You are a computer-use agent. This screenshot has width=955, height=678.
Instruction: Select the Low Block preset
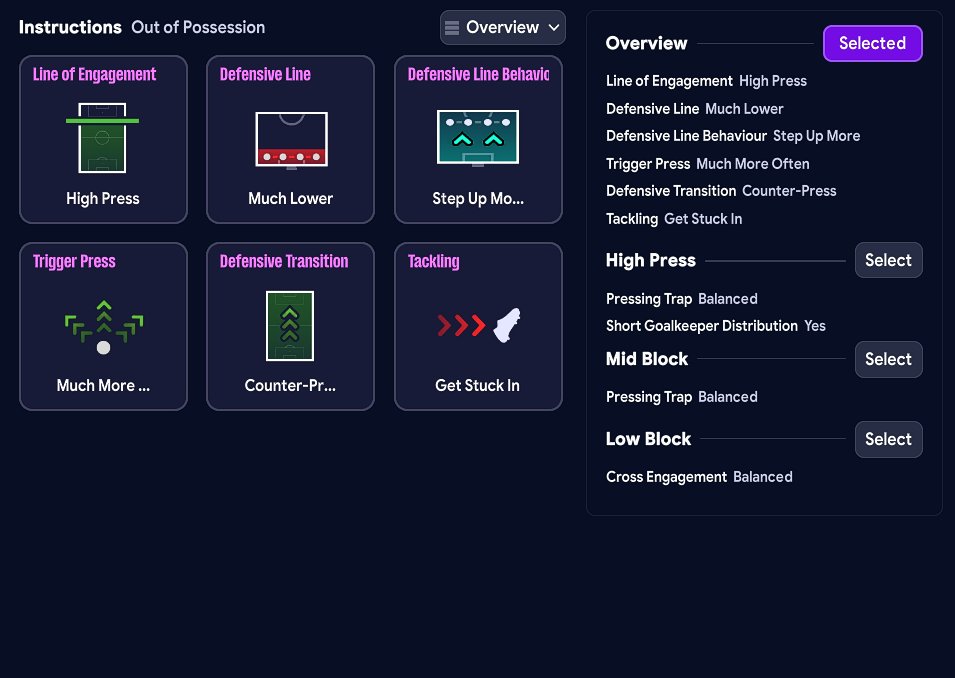coord(888,439)
